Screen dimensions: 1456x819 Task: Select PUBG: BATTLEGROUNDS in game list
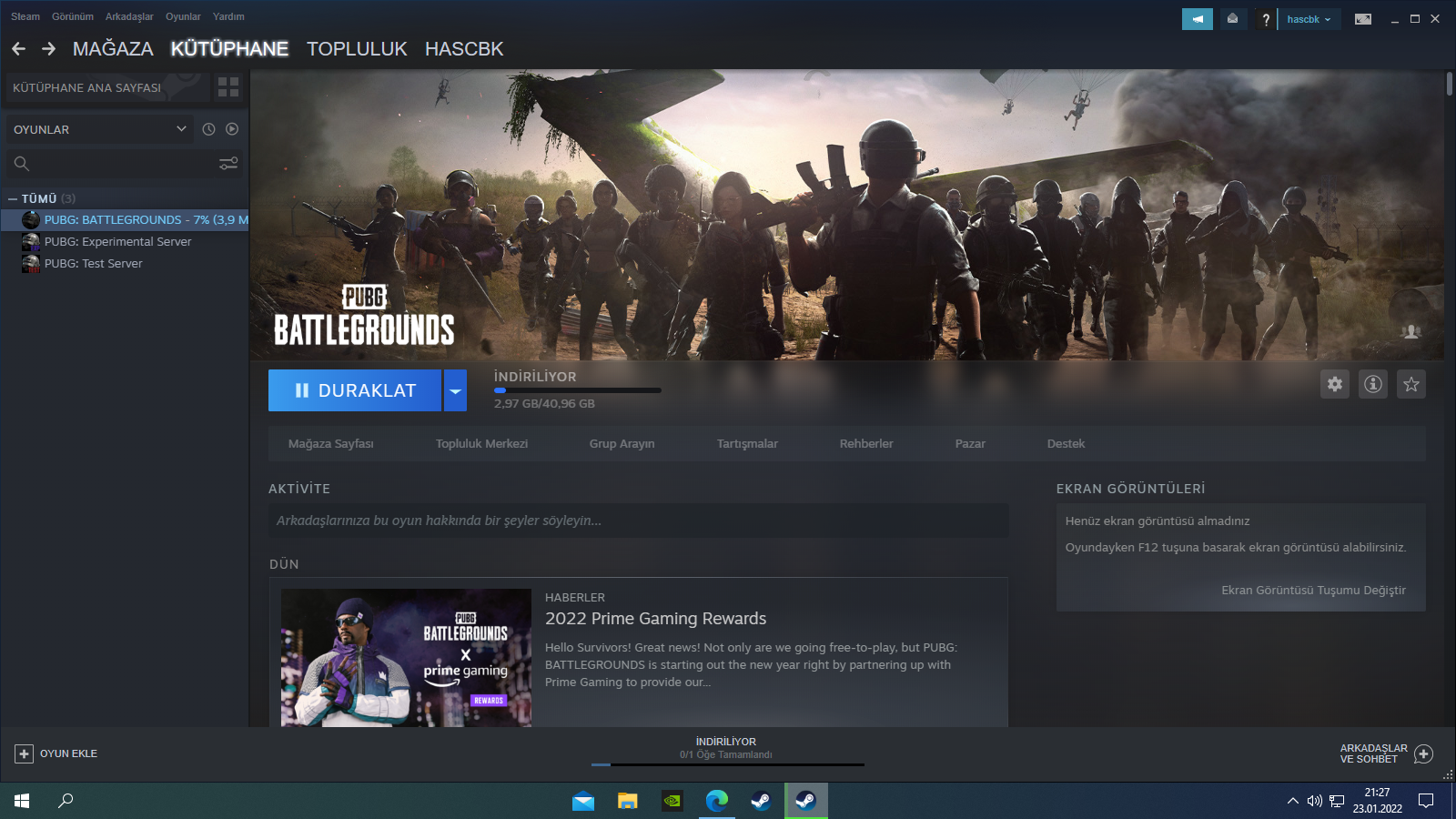pyautogui.click(x=125, y=220)
